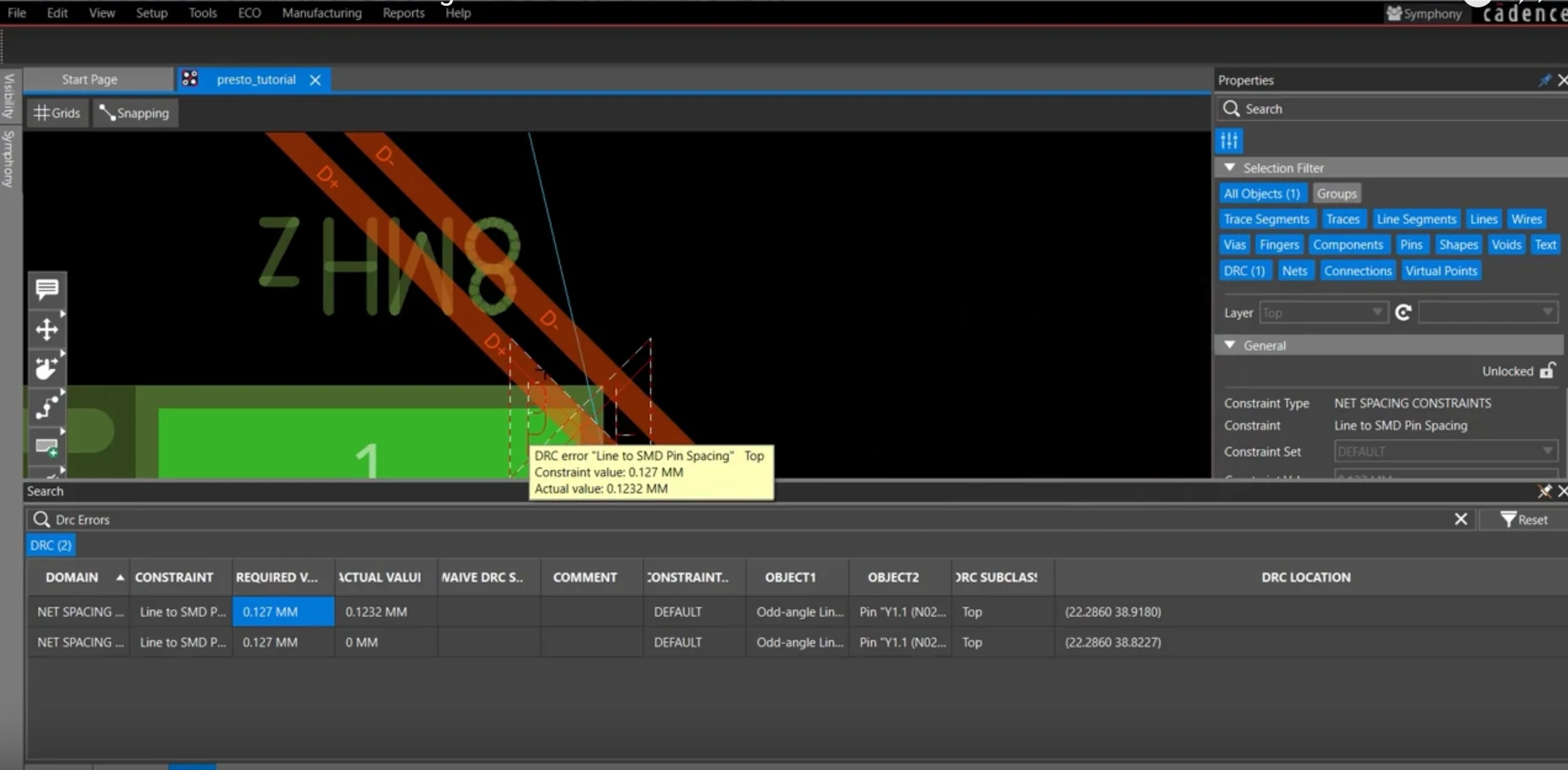Open the Setup menu
1568x770 pixels.
click(152, 13)
